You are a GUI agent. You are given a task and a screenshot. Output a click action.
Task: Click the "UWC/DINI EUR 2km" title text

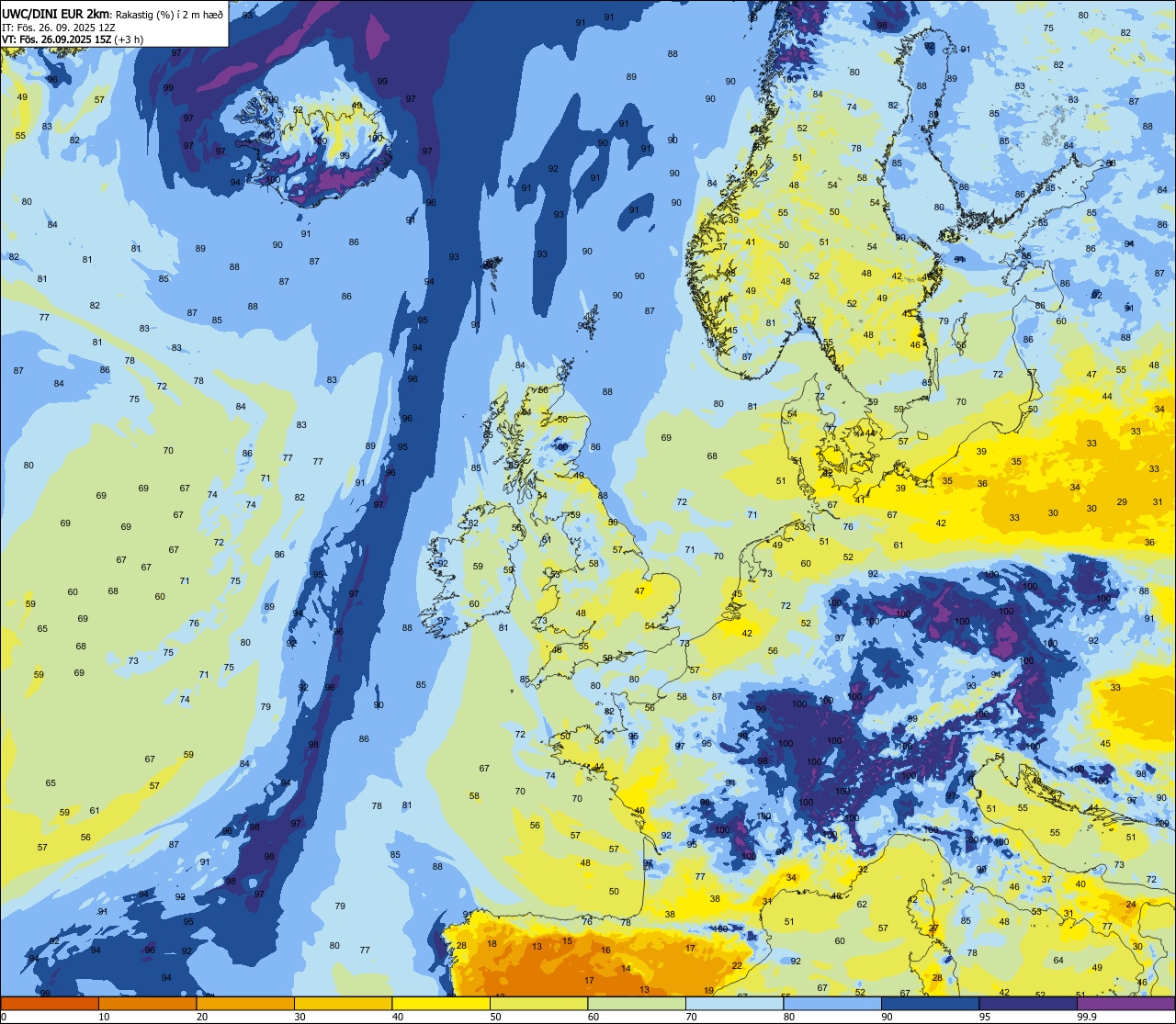tap(56, 13)
